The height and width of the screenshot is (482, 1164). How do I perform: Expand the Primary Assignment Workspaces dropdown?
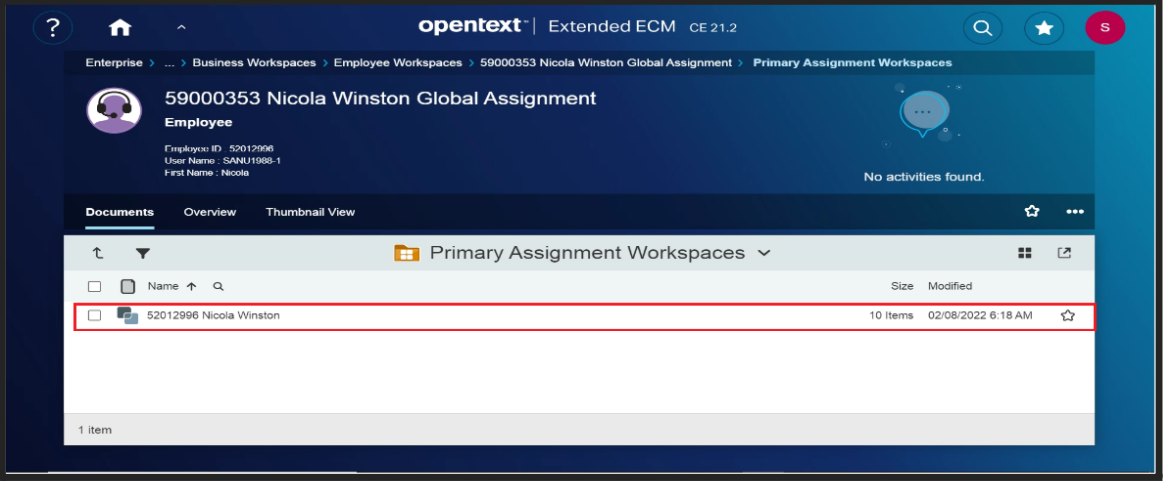764,253
